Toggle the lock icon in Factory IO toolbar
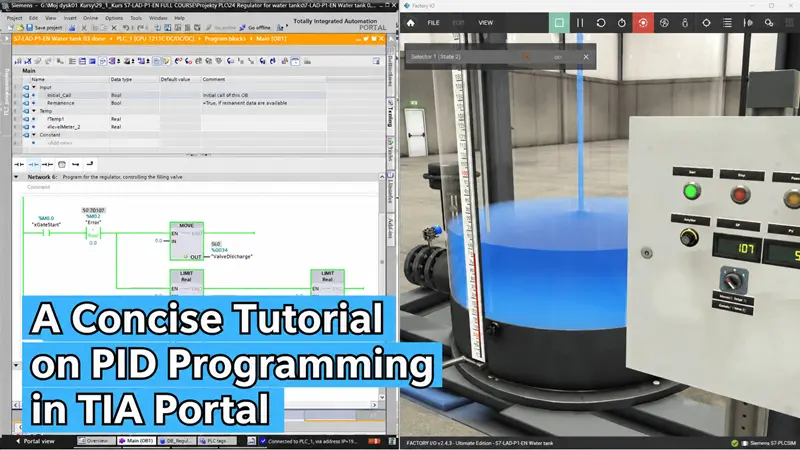Screen dimensions: 800x450 point(685,23)
